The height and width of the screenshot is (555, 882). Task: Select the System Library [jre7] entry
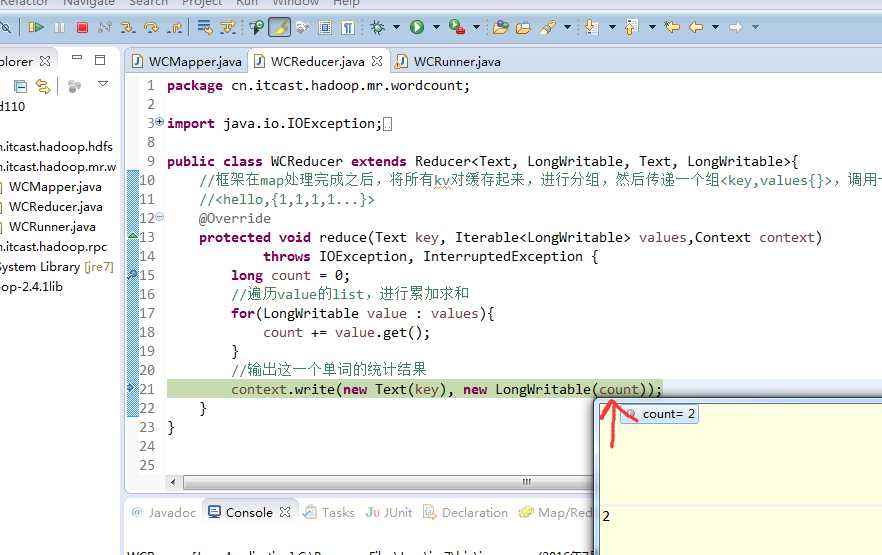tap(56, 267)
